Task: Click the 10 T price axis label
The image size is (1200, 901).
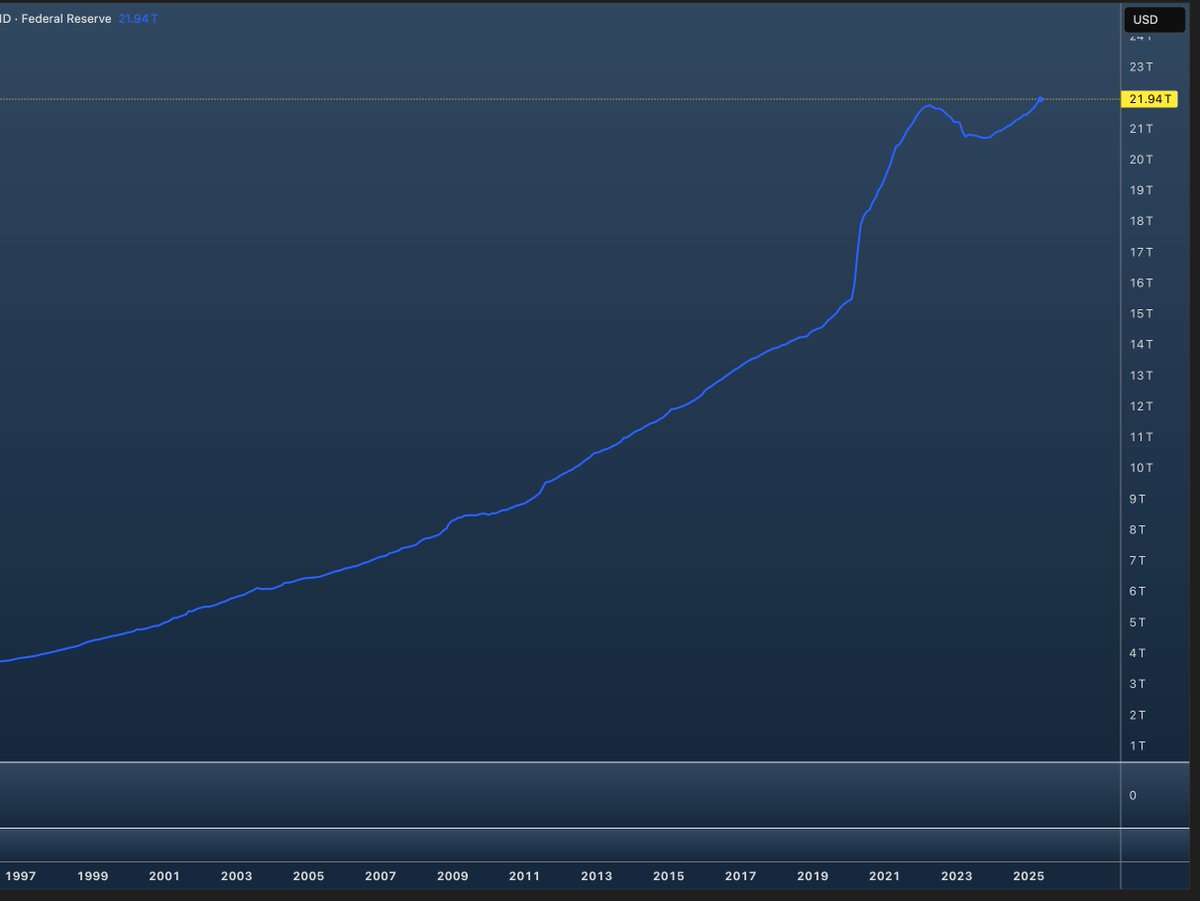Action: click(x=1141, y=468)
